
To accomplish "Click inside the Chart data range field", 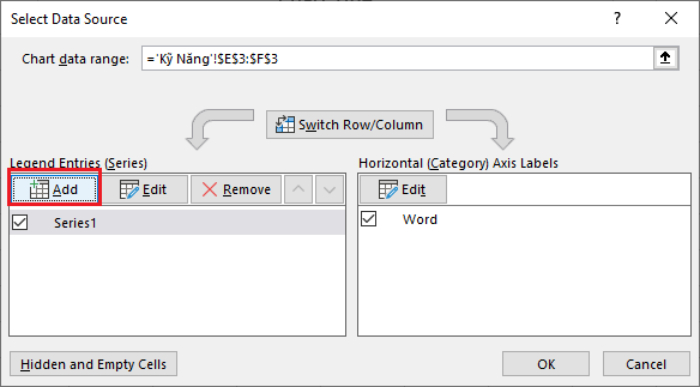I will pyautogui.click(x=397, y=58).
